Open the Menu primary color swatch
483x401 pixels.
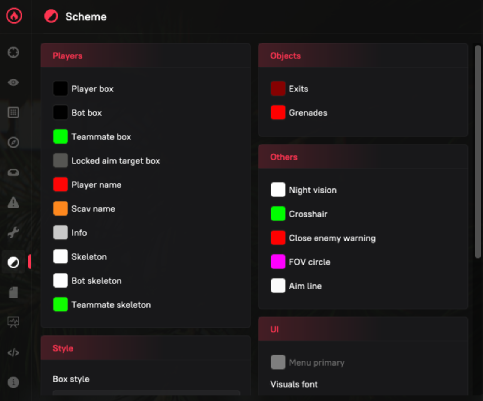tap(278, 362)
